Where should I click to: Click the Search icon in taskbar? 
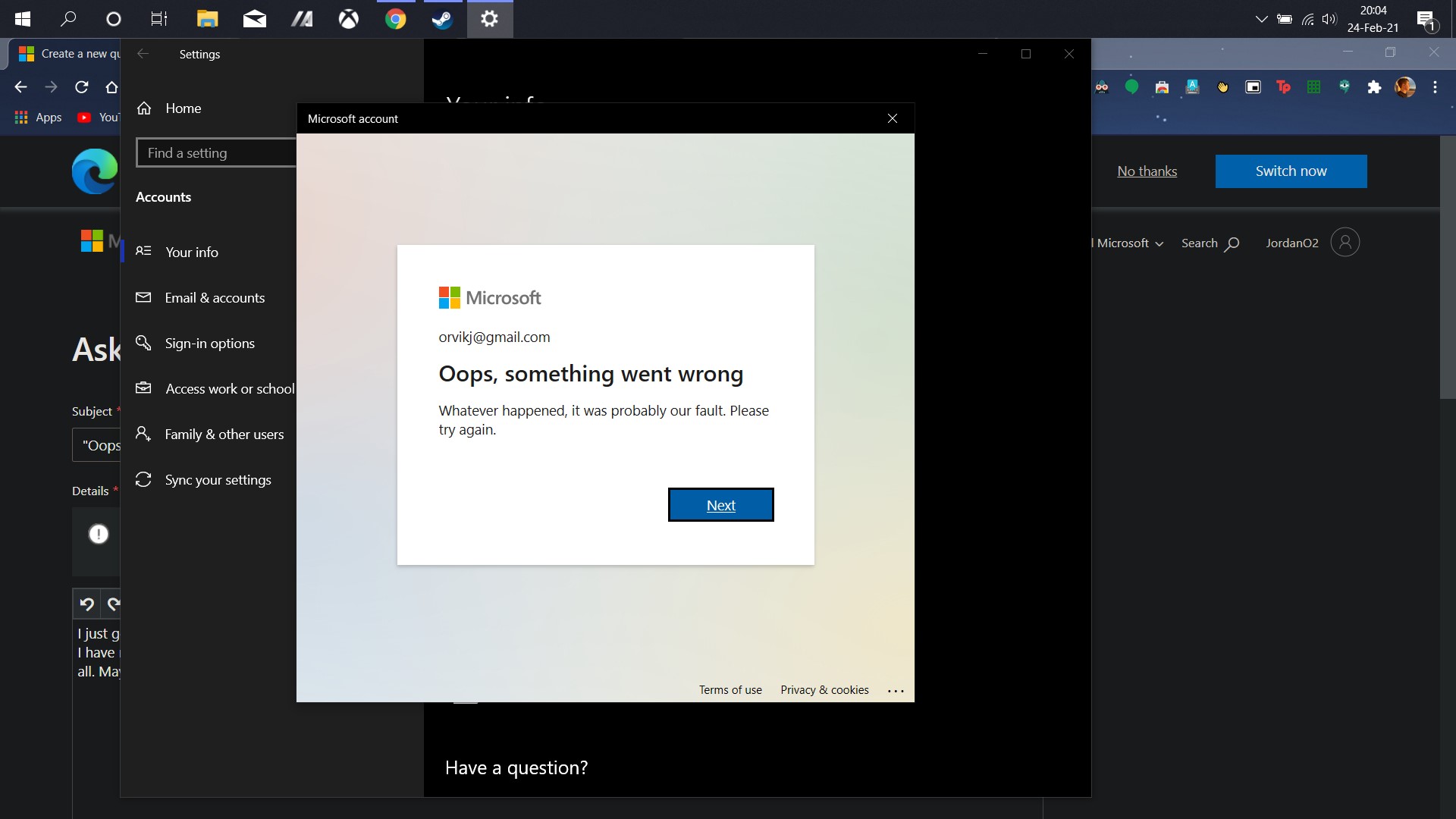coord(67,18)
